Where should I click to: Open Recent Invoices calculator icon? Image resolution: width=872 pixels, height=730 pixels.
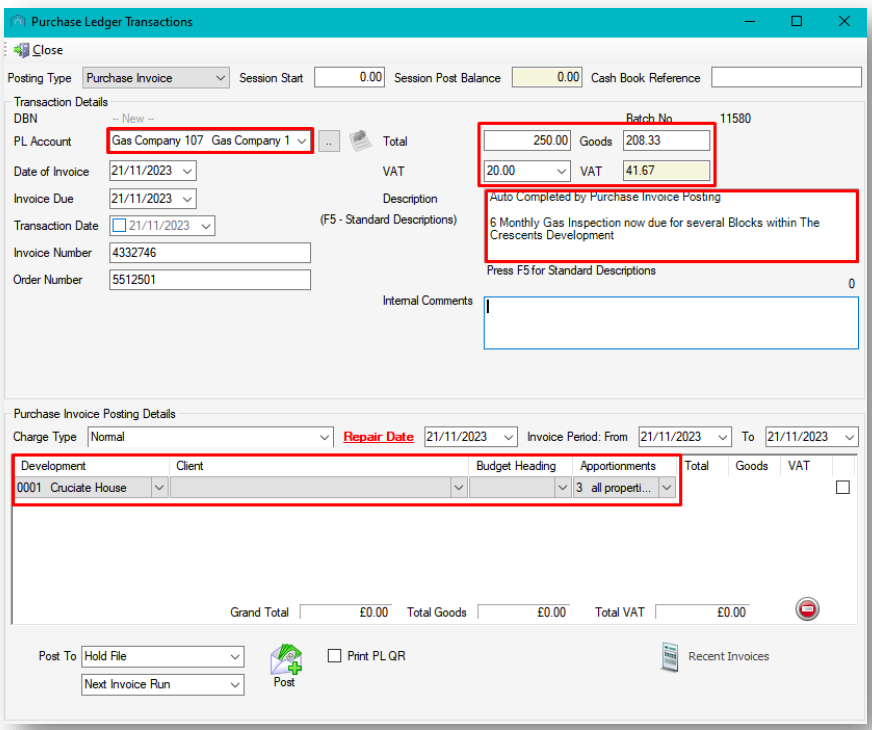point(670,656)
